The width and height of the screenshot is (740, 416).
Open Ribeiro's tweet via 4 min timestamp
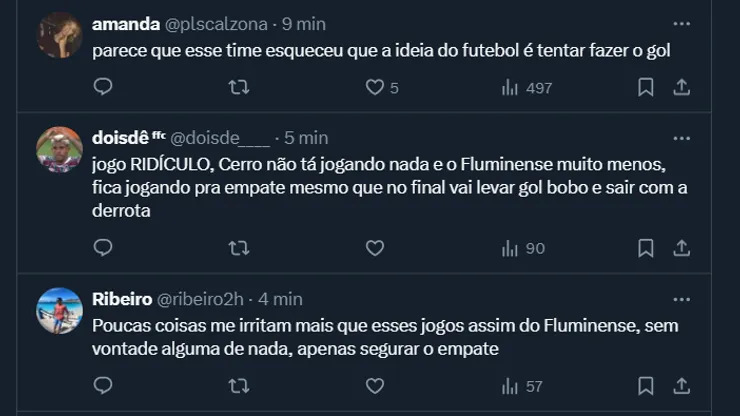(281, 298)
